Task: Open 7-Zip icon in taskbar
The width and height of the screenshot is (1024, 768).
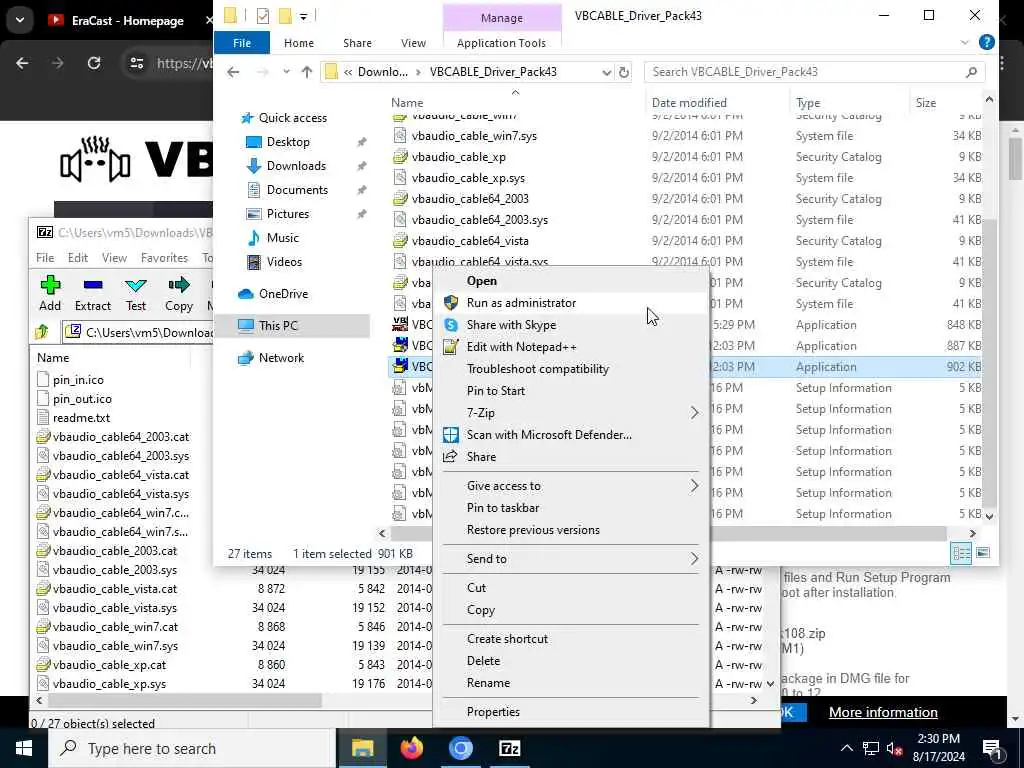Action: point(509,748)
